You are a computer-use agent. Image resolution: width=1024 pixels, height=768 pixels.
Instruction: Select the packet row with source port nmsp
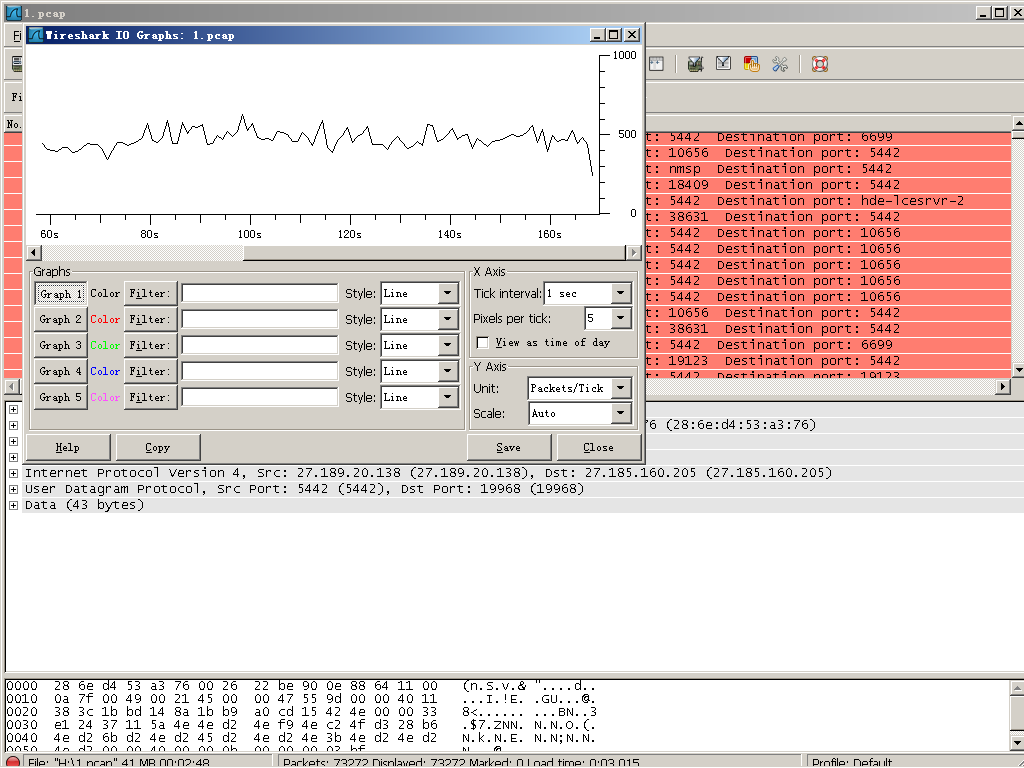tap(828, 169)
